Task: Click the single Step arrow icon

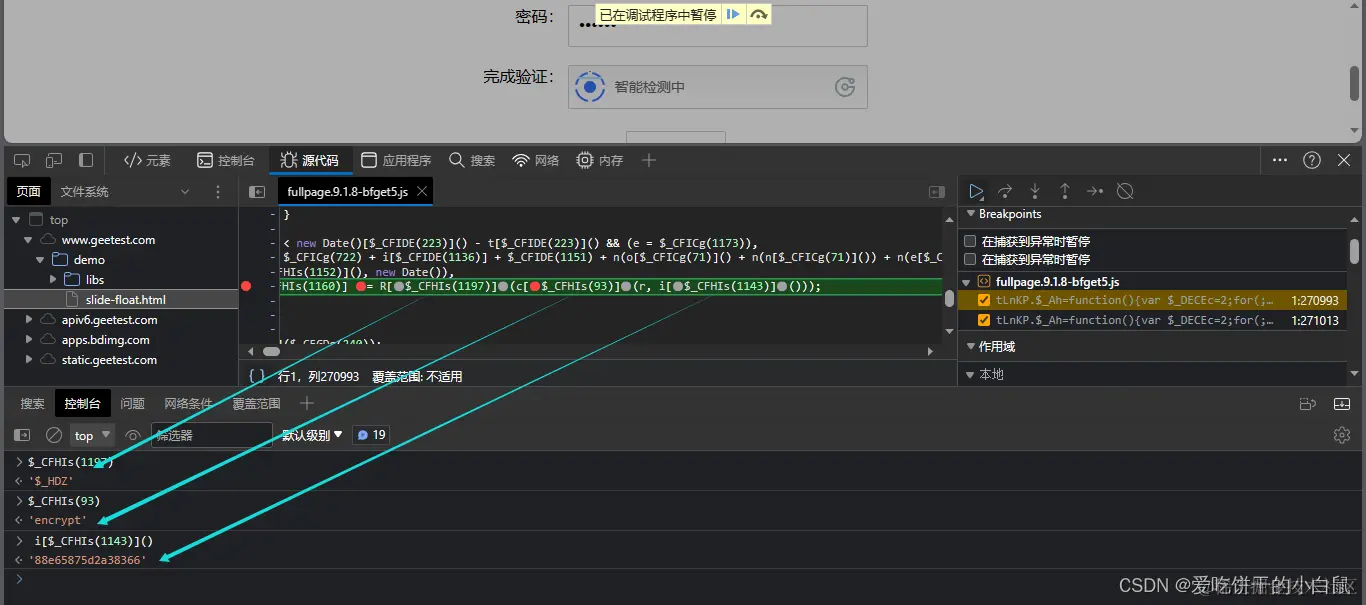Action: [1095, 191]
